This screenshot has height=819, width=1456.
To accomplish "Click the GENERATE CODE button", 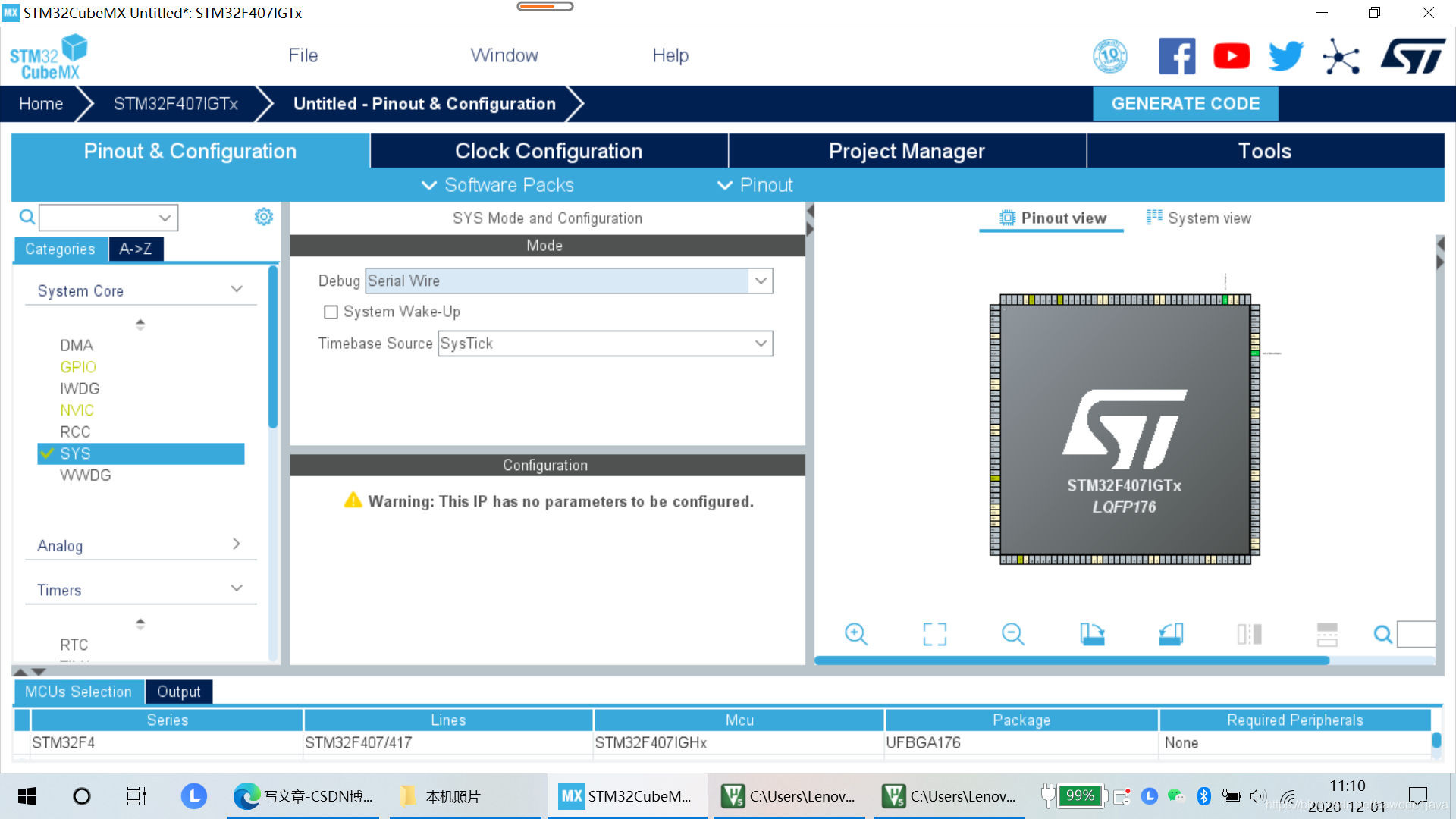I will tap(1185, 104).
